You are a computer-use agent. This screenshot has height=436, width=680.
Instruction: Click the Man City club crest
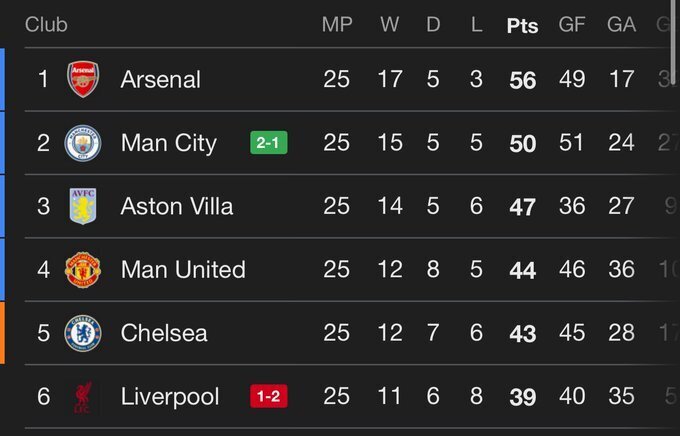click(x=83, y=143)
